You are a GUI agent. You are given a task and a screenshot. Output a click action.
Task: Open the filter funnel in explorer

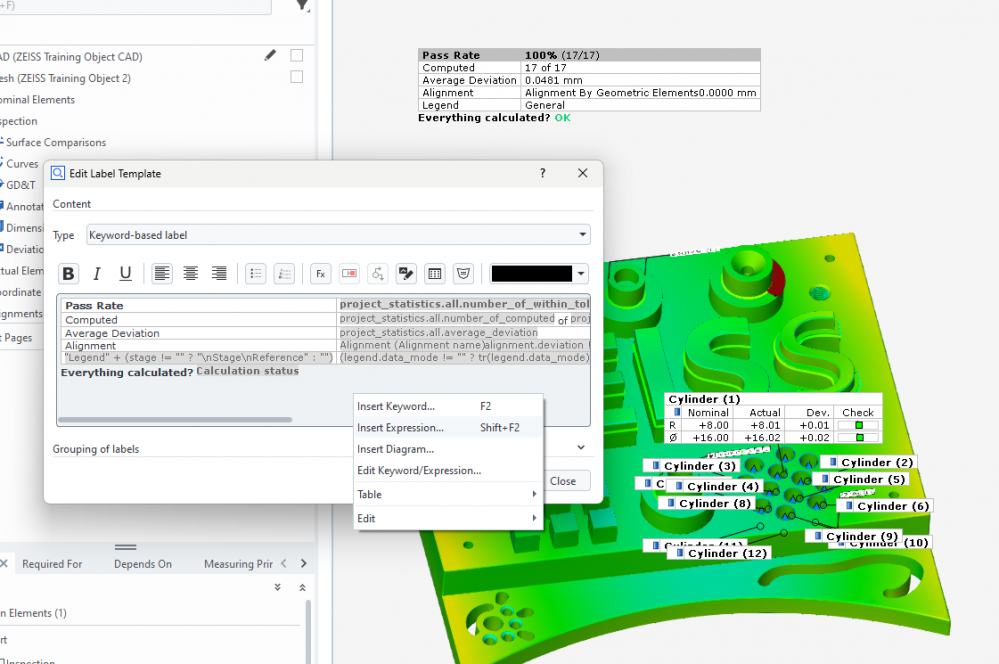[303, 6]
